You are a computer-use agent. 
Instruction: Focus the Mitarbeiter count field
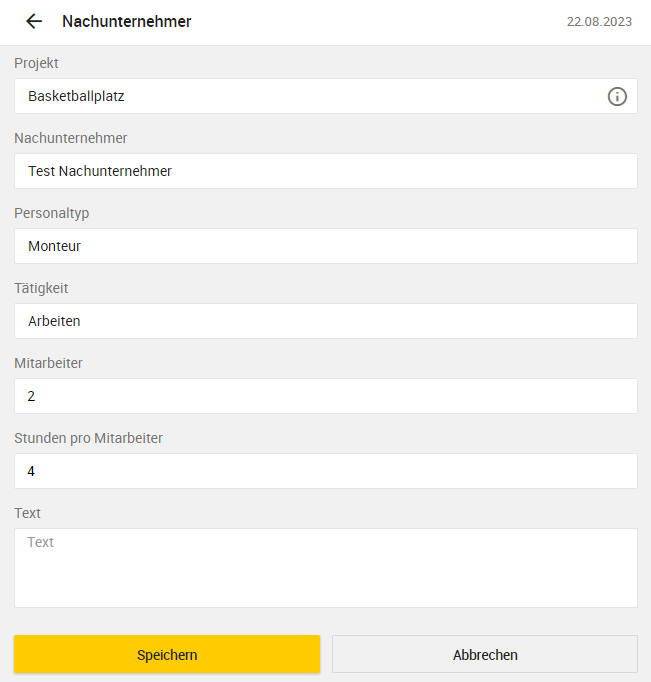coord(326,396)
